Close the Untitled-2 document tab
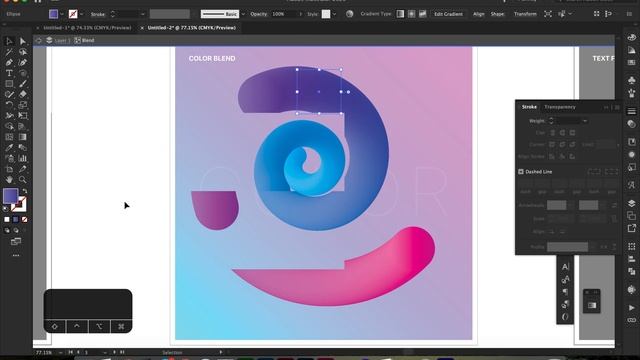The width and height of the screenshot is (640, 360). coord(142,28)
